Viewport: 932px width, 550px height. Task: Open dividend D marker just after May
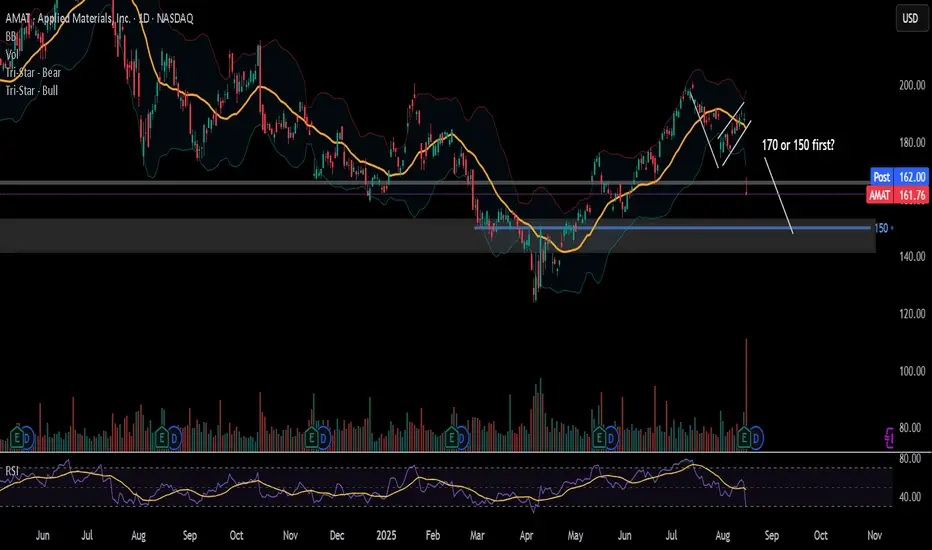click(x=610, y=439)
